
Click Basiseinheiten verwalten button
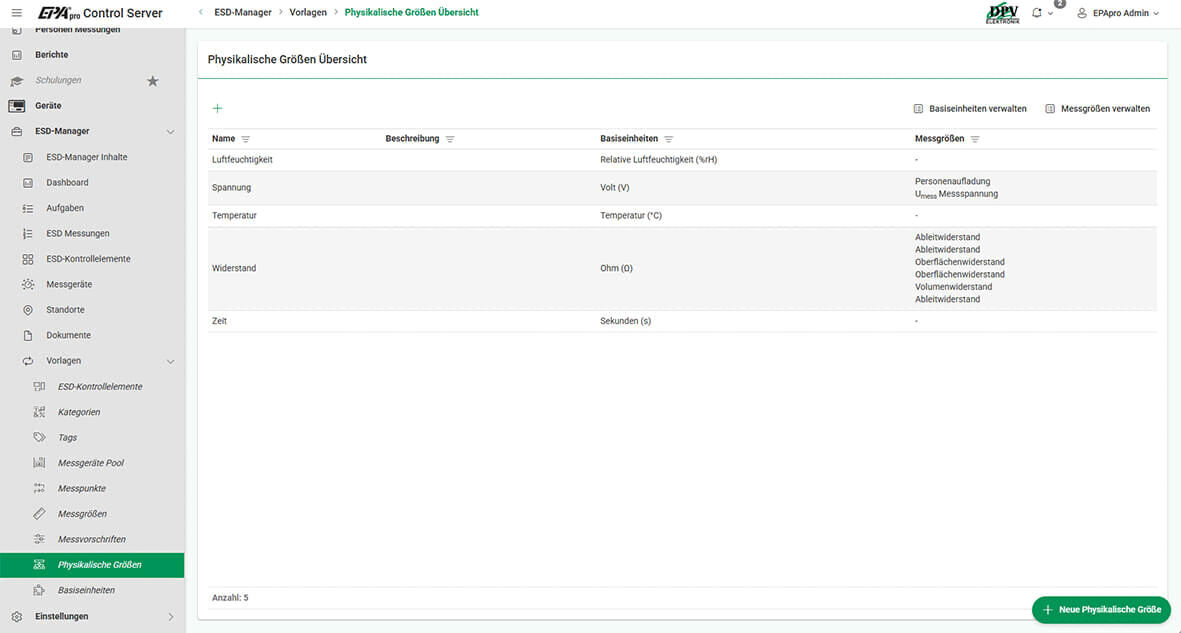click(x=970, y=108)
